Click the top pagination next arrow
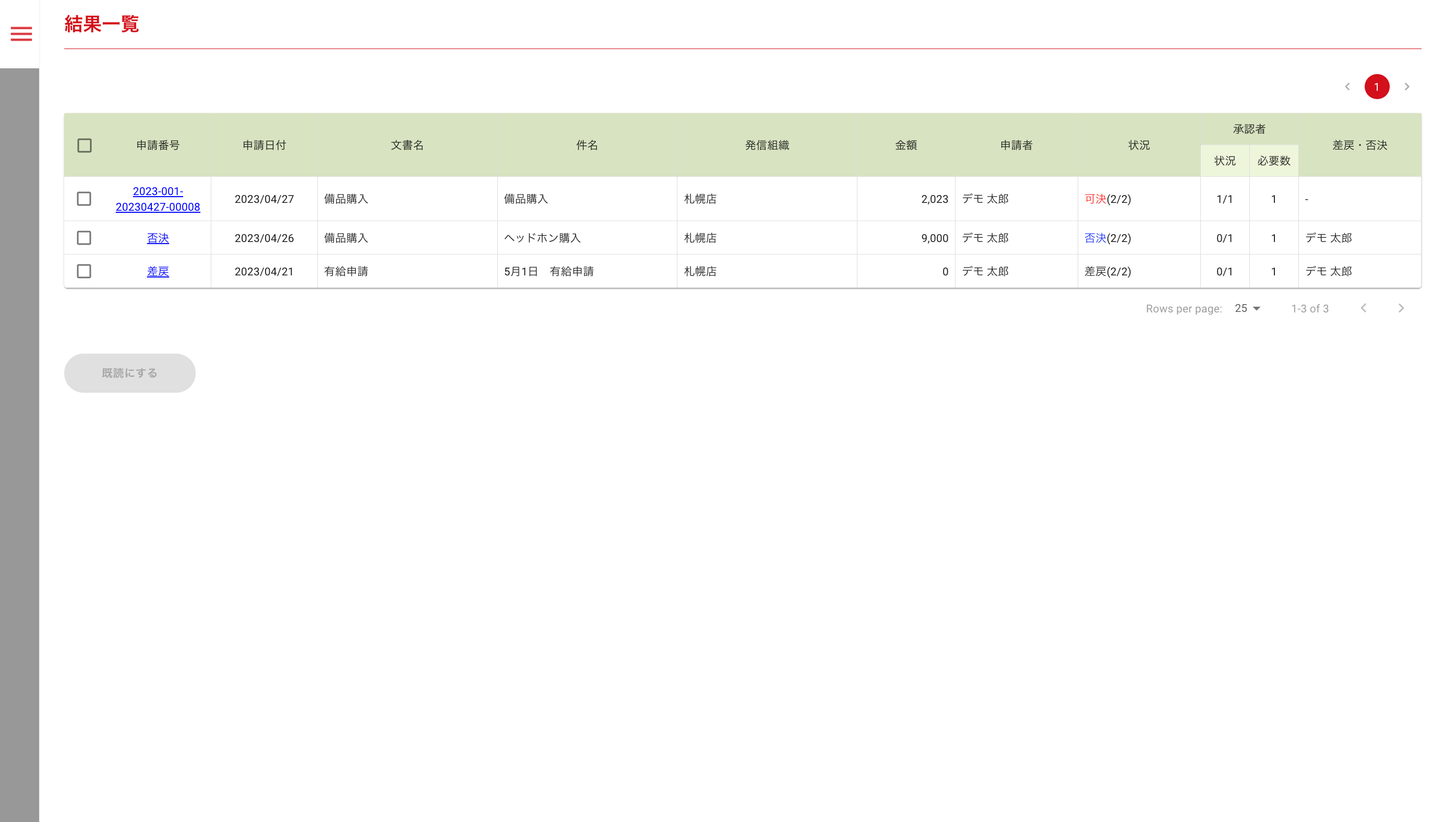The width and height of the screenshot is (1456, 822). pyautogui.click(x=1407, y=87)
